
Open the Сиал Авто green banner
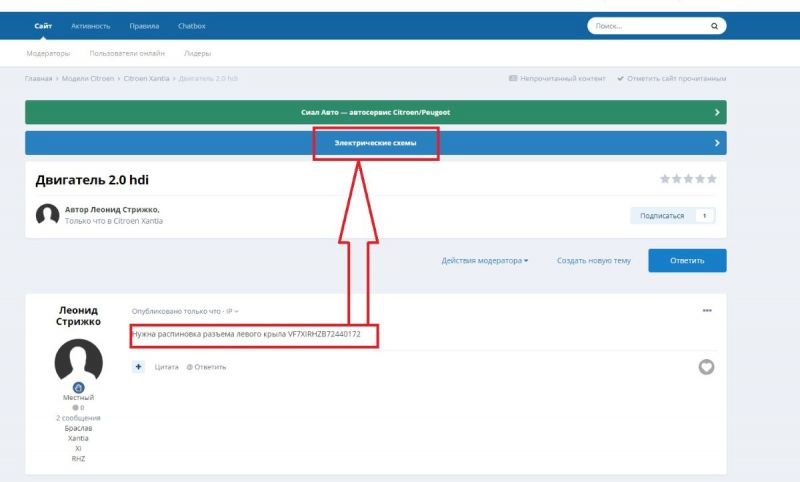[375, 112]
